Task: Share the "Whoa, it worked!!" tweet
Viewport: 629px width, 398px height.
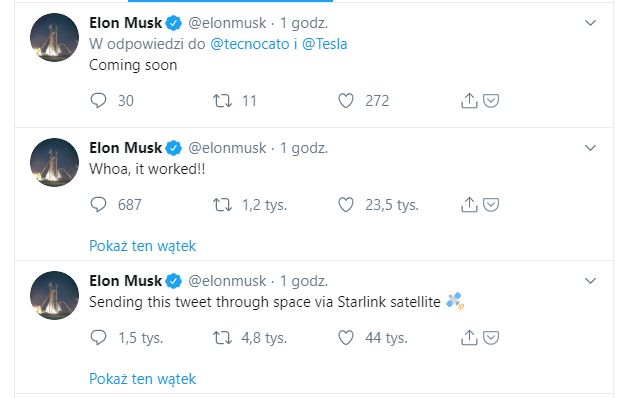Action: tap(469, 205)
